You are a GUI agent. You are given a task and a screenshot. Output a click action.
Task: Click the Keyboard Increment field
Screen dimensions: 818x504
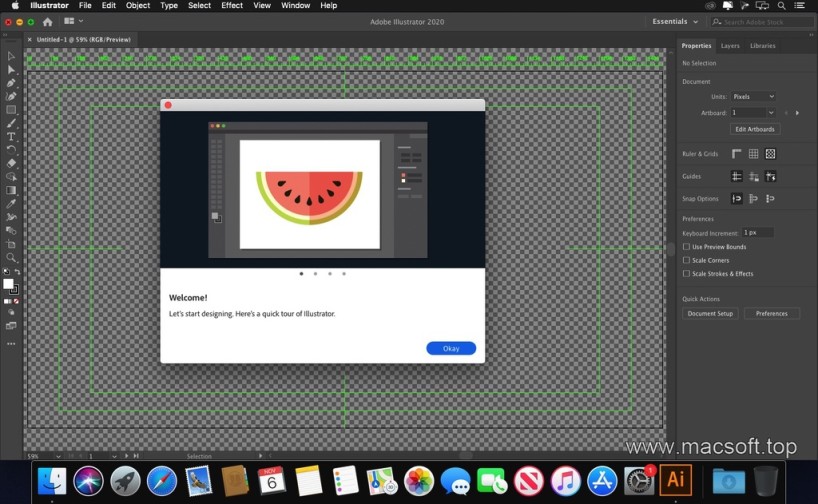pyautogui.click(x=757, y=232)
